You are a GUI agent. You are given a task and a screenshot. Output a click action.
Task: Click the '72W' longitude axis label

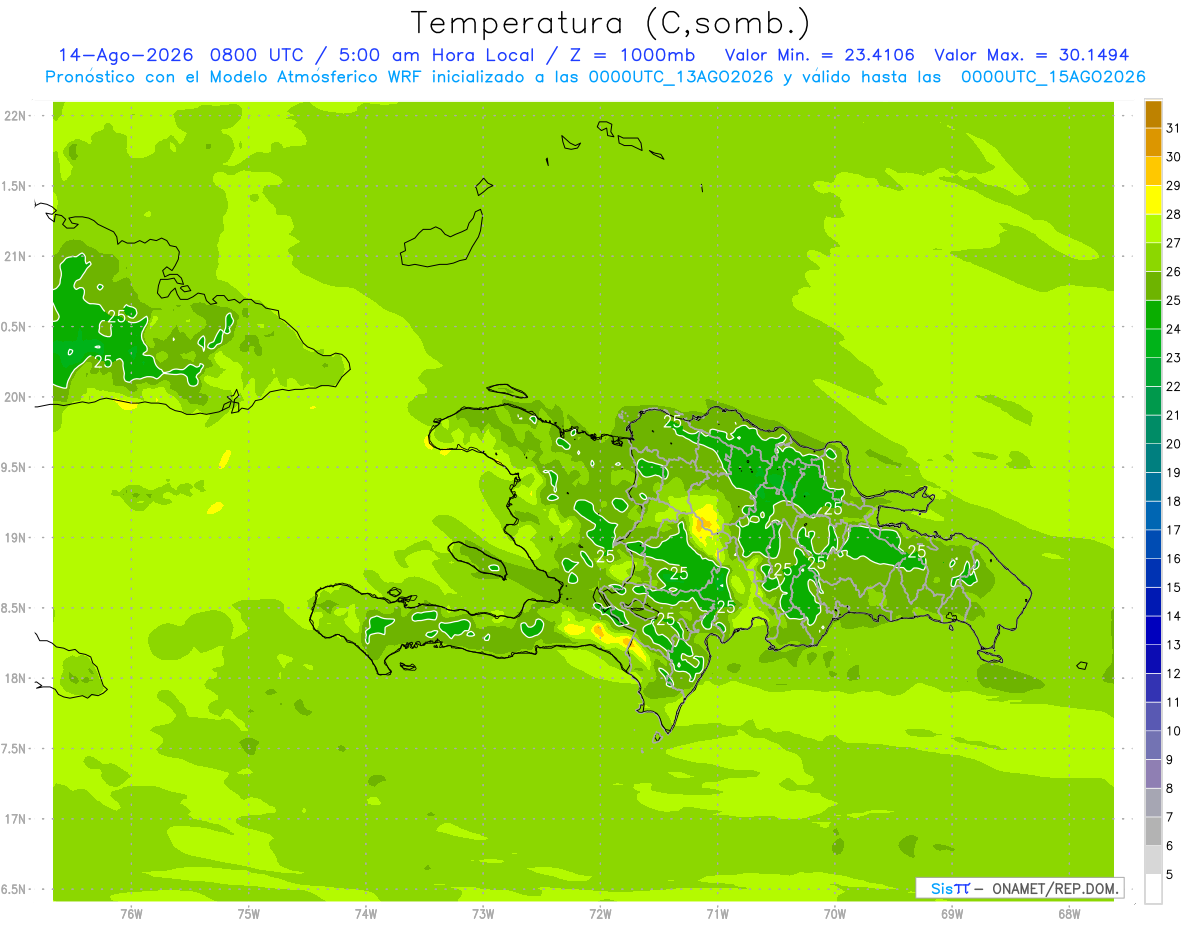[x=600, y=914]
